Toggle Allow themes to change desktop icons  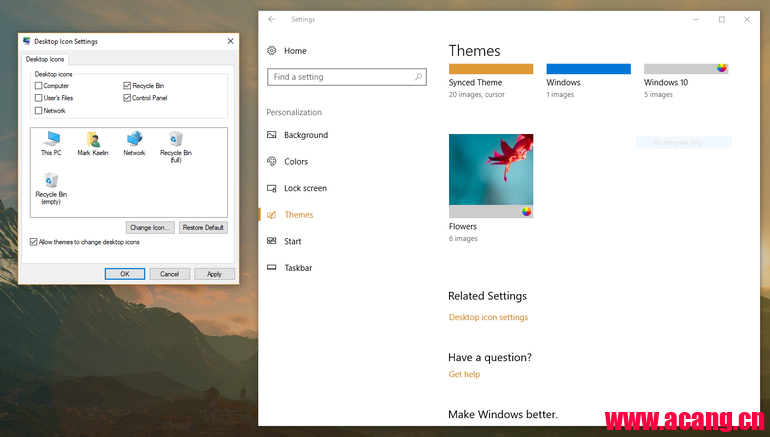[x=33, y=242]
